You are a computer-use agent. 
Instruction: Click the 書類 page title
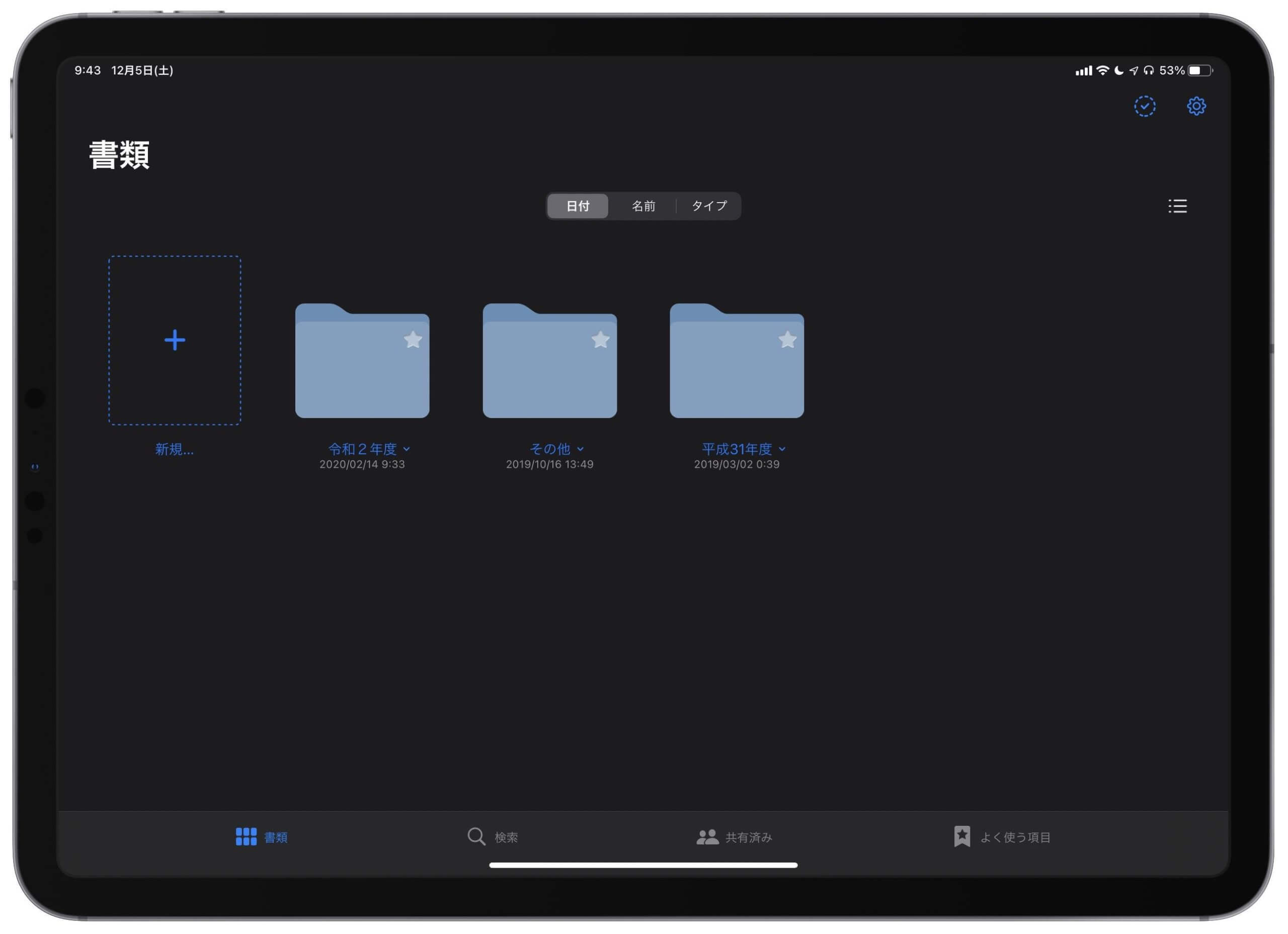click(120, 155)
